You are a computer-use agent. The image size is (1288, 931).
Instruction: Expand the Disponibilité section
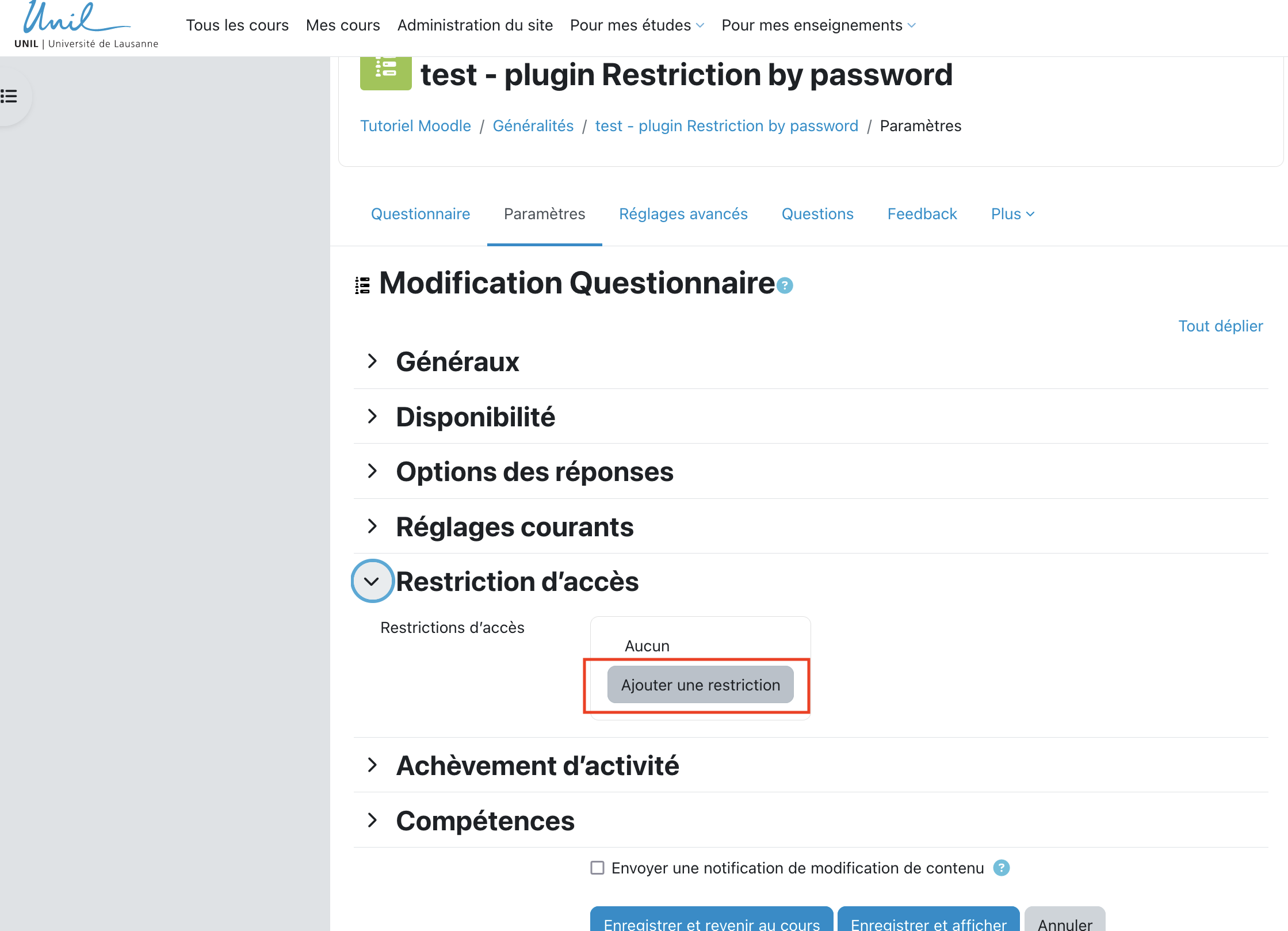(372, 417)
